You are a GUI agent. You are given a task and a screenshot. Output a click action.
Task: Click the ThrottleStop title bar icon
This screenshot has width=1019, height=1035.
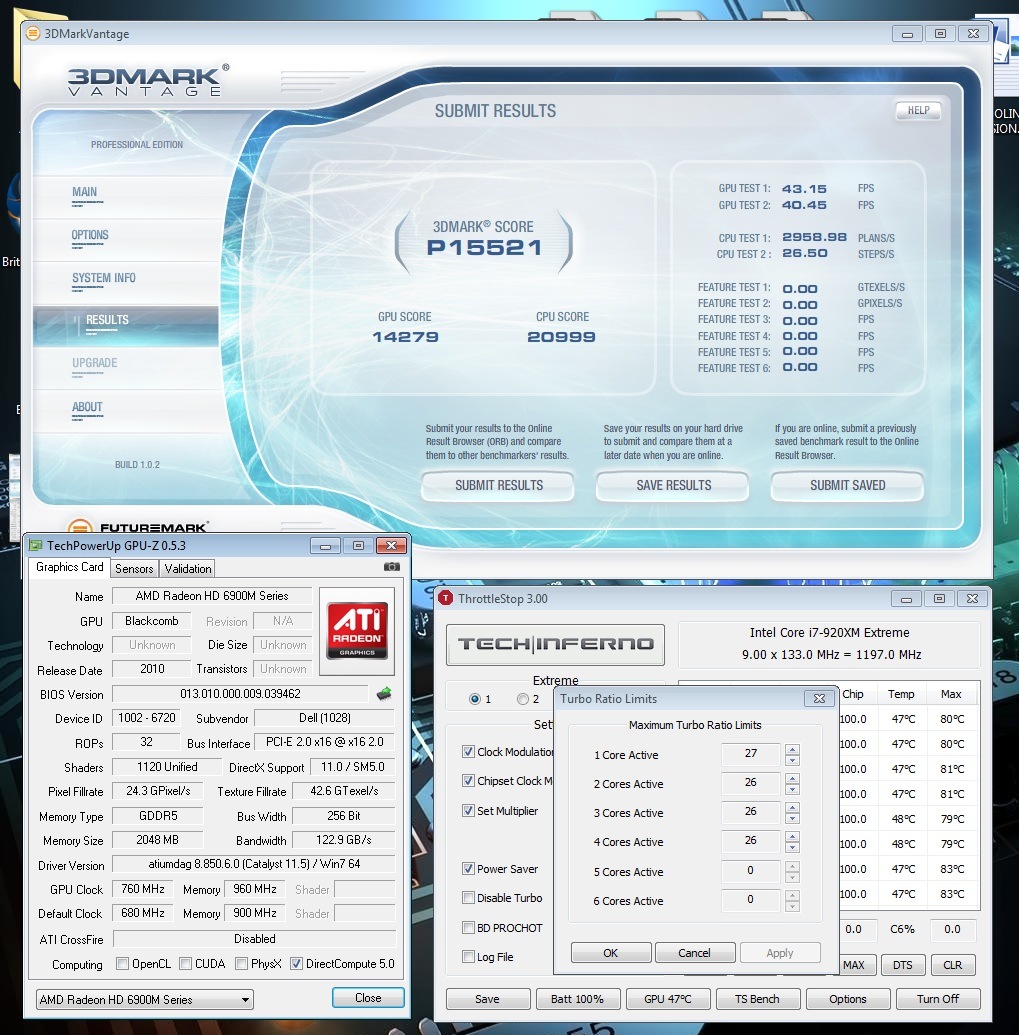446,599
